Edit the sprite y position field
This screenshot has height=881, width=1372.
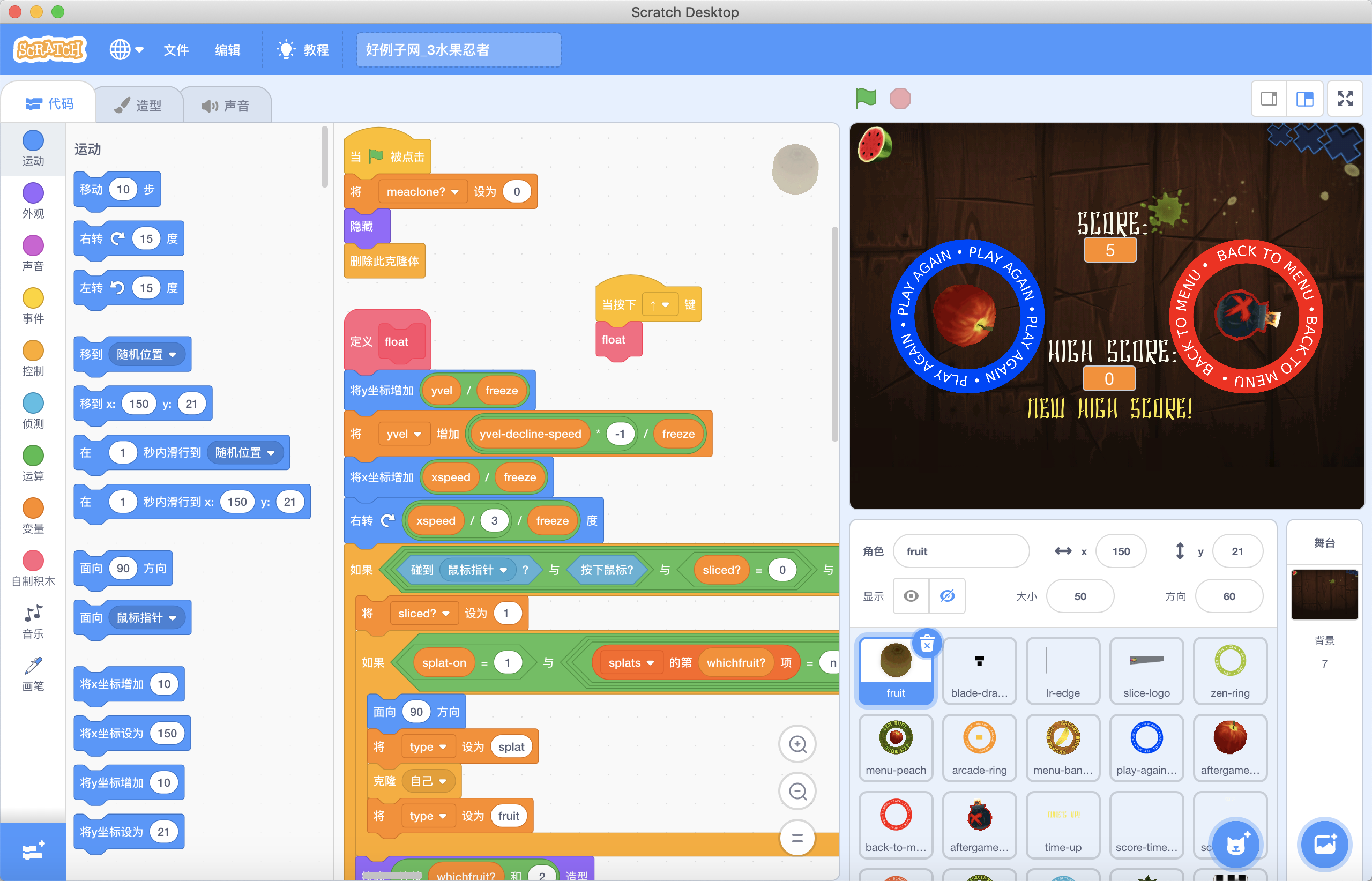point(1237,551)
